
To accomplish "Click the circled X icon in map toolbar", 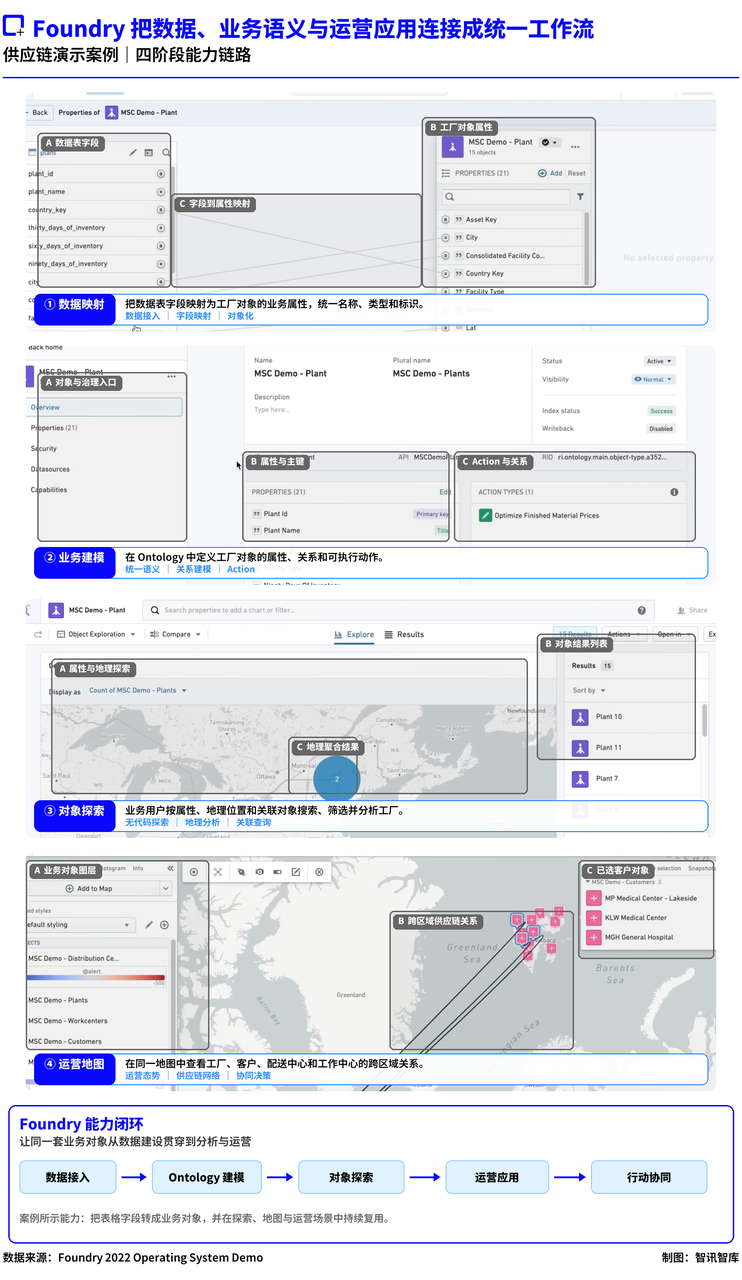I will pos(319,872).
